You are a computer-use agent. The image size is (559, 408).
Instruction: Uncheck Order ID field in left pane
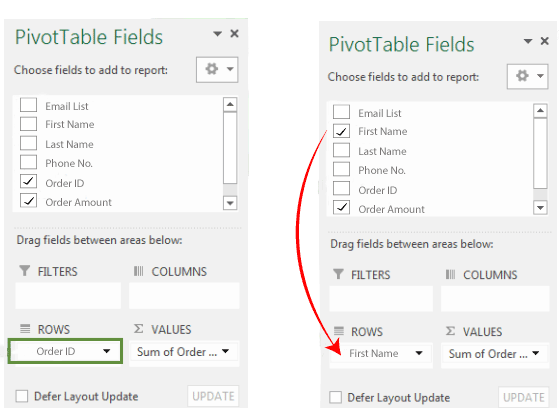click(x=29, y=182)
